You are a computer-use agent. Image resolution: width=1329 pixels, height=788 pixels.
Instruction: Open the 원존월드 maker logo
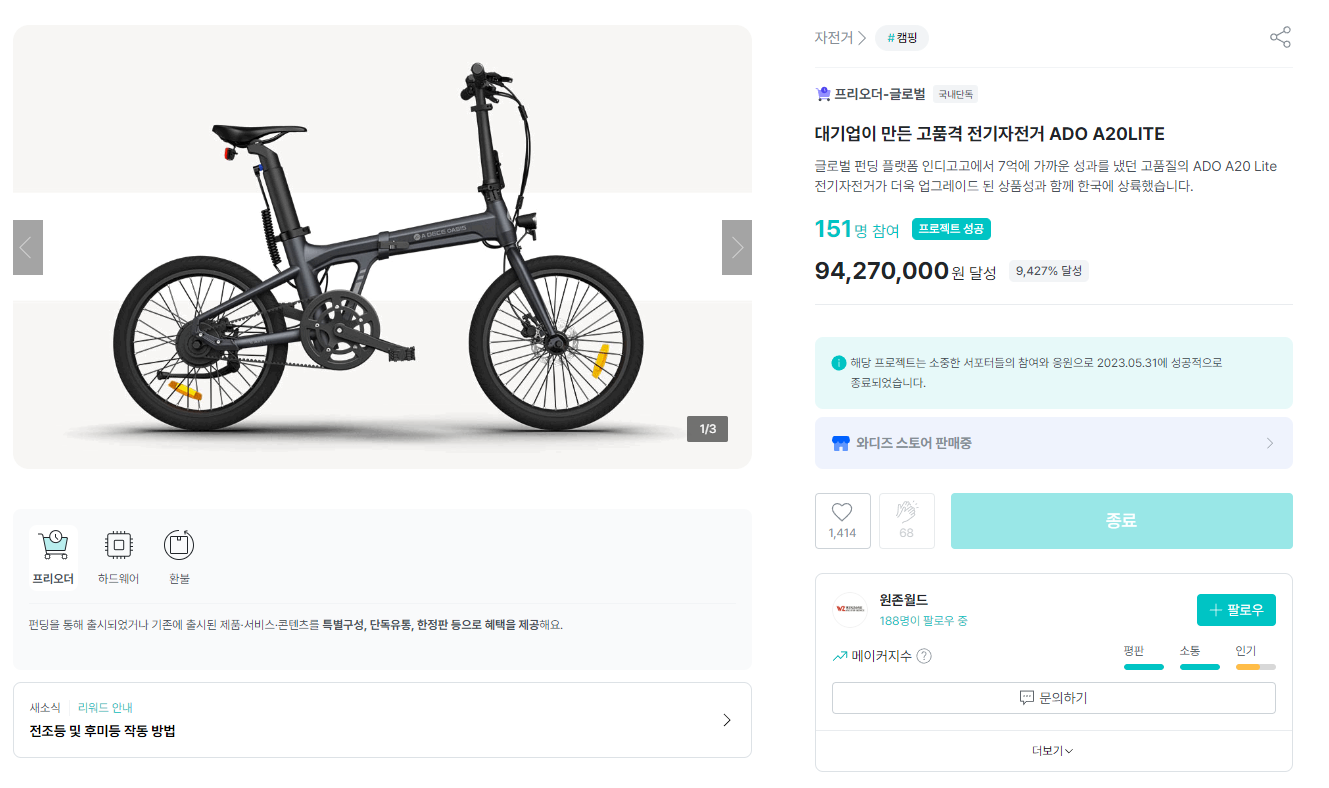click(x=850, y=609)
